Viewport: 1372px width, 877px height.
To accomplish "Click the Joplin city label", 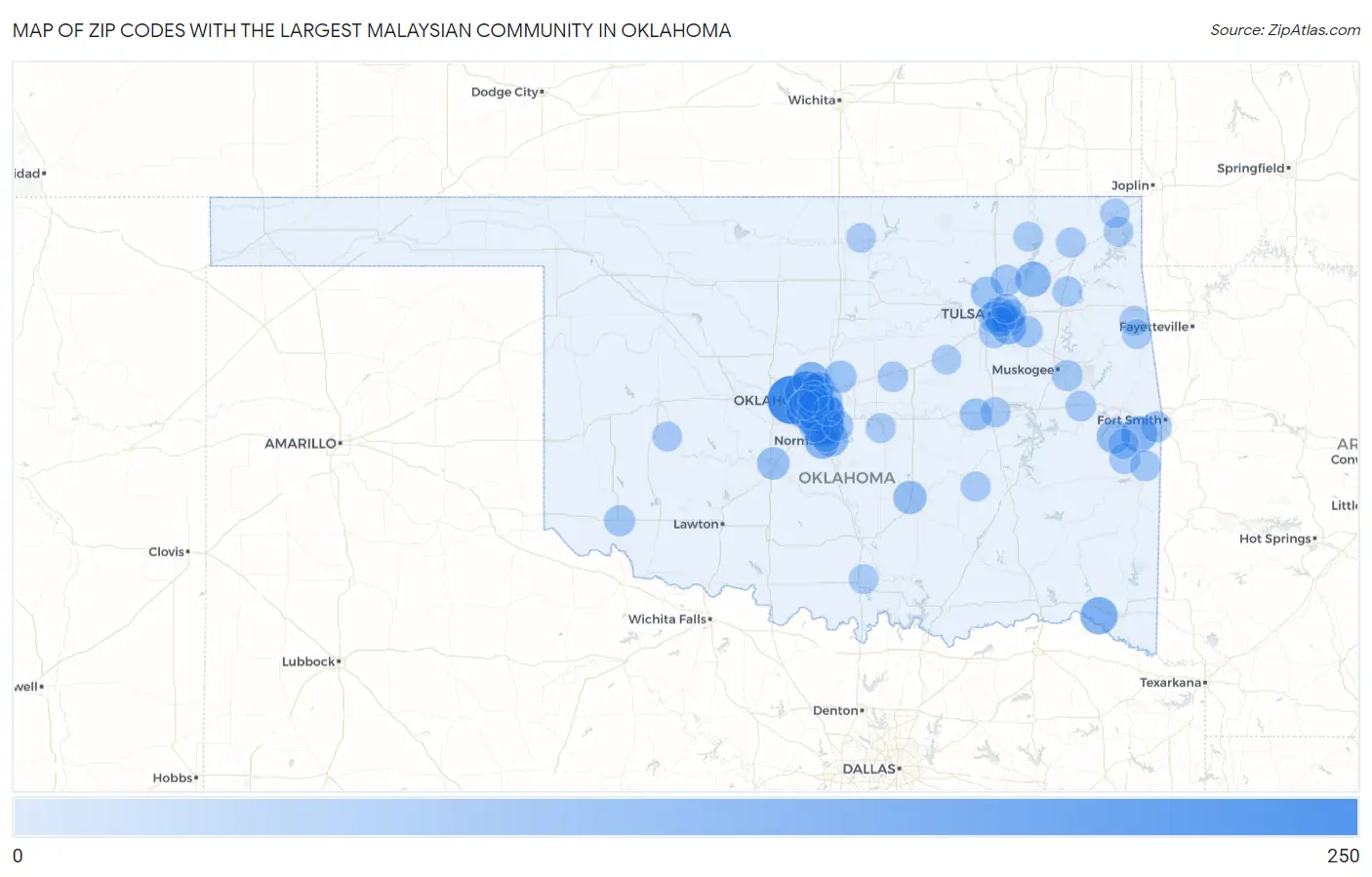I will 1130,185.
